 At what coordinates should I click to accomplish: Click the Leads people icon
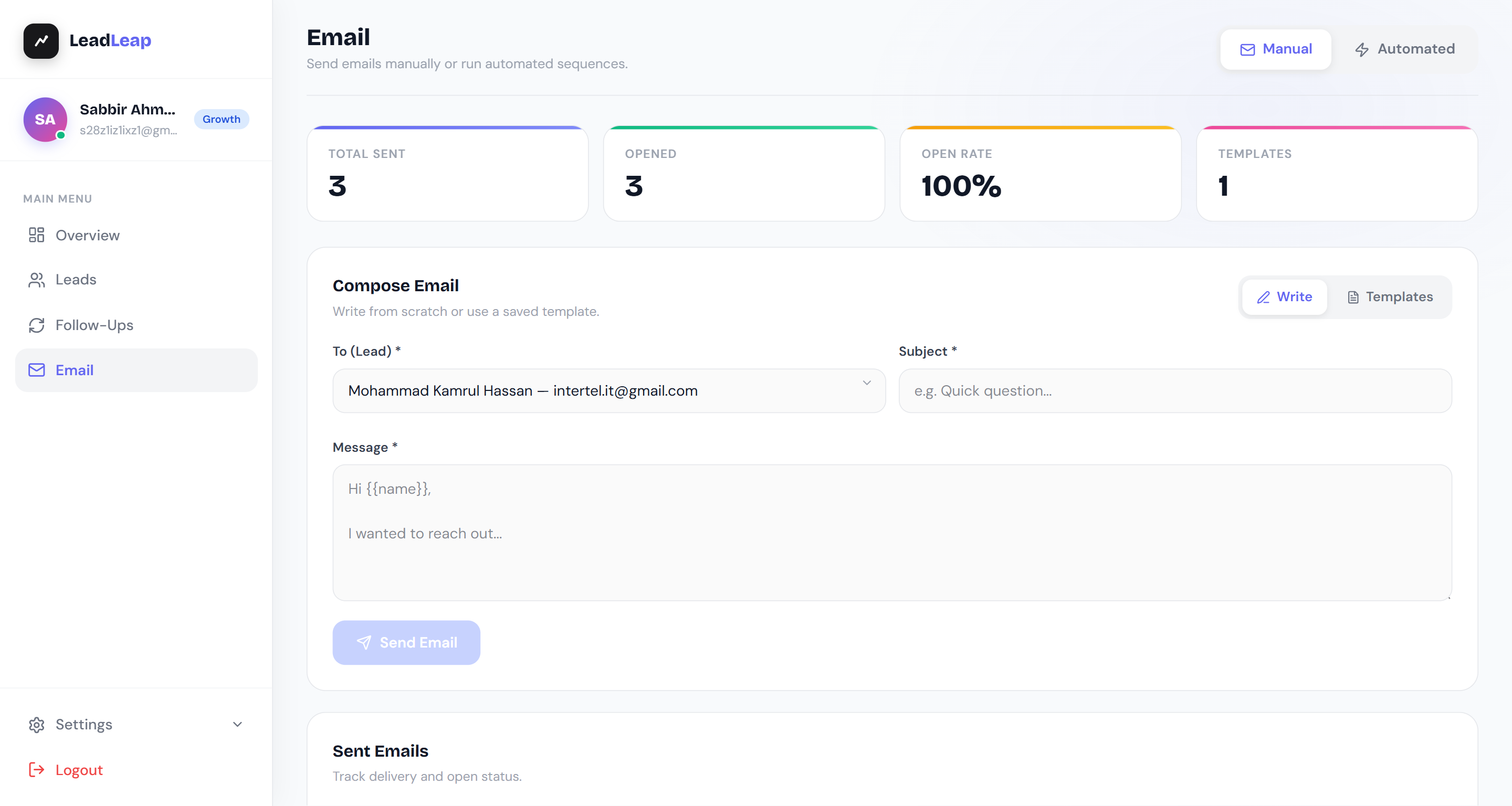point(36,280)
